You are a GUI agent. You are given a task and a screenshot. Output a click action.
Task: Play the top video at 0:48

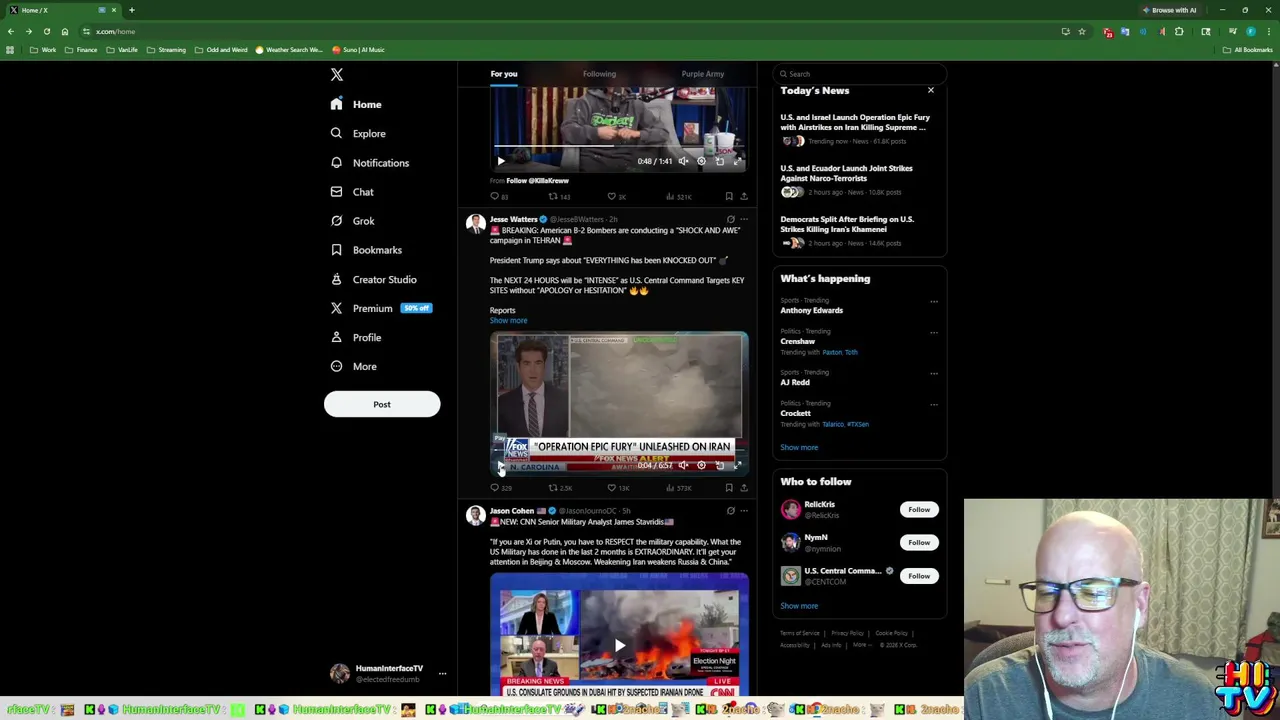coord(501,161)
